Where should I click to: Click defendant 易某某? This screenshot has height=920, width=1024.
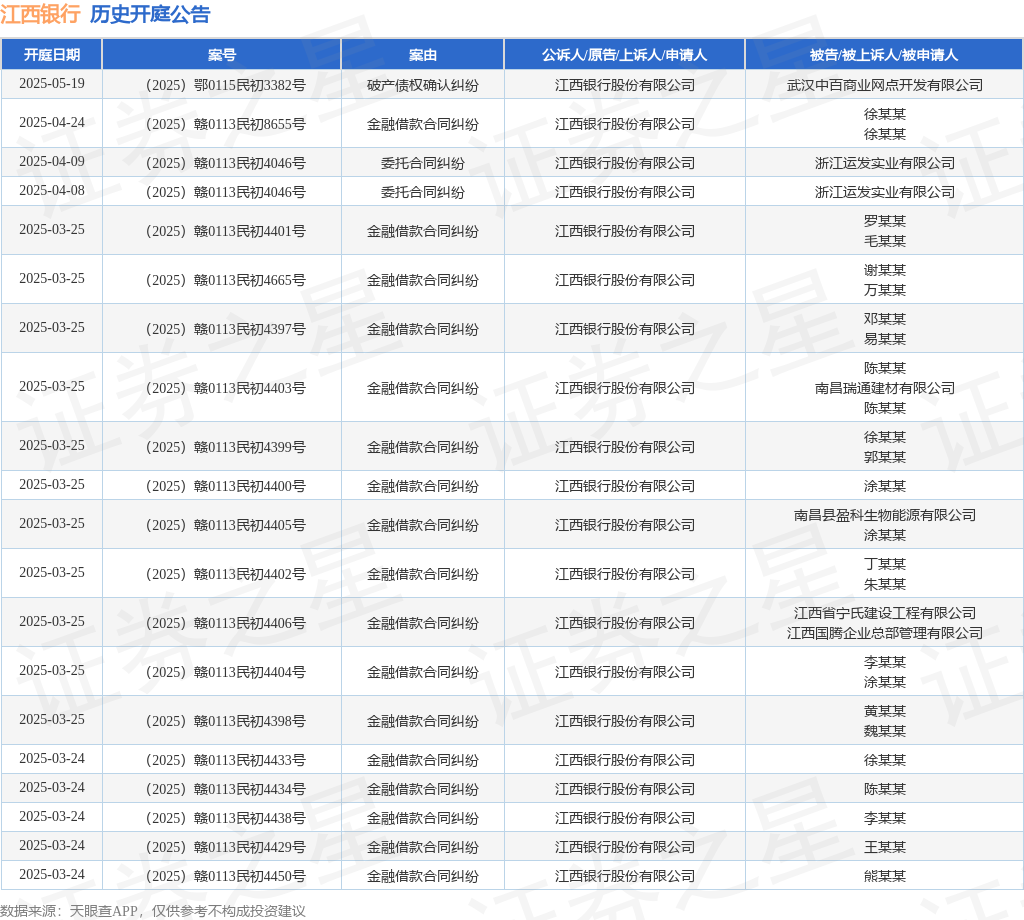click(x=884, y=339)
